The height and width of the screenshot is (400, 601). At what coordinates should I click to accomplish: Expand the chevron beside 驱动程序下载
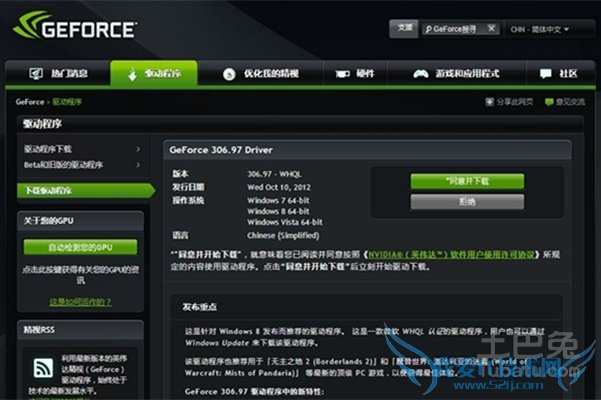coord(138,149)
